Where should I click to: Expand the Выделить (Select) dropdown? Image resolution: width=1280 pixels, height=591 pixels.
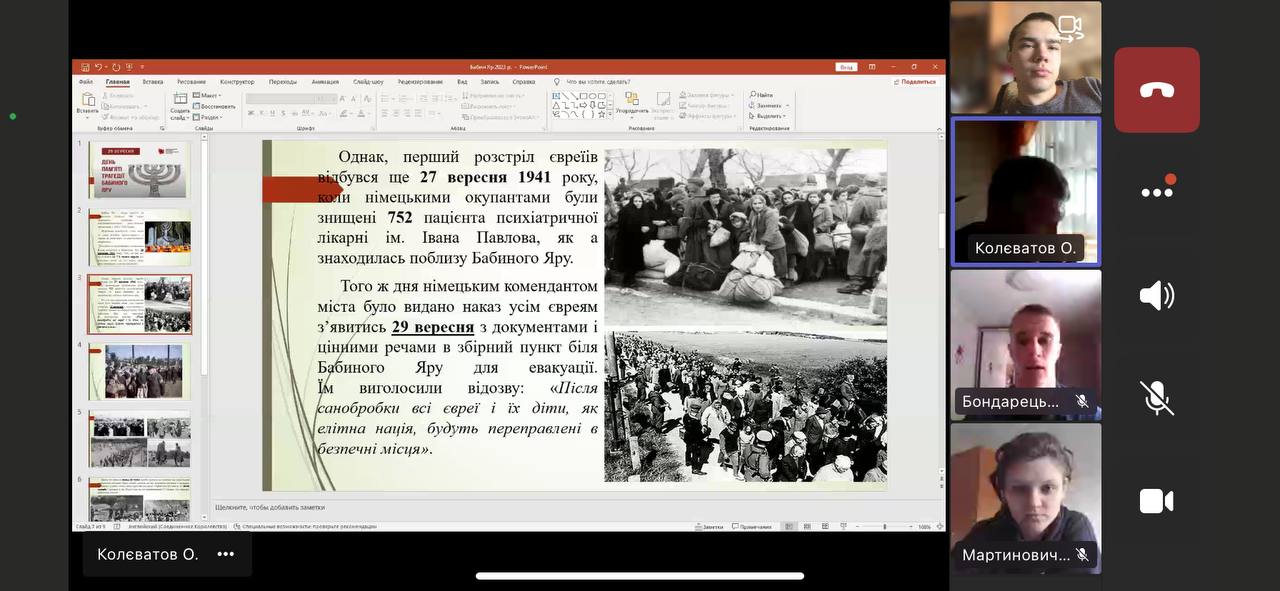tap(771, 116)
